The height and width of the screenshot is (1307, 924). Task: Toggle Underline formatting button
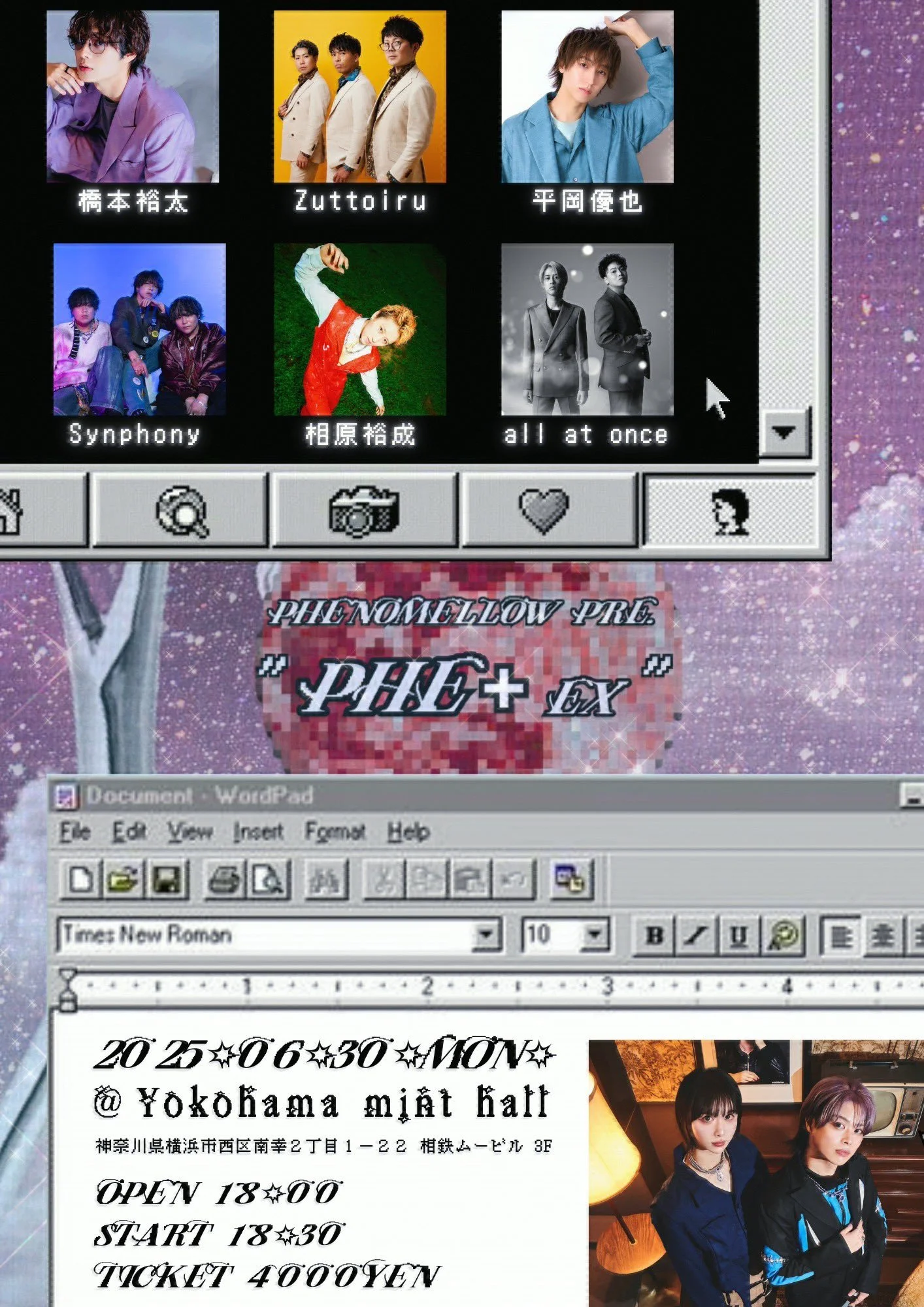pos(739,936)
